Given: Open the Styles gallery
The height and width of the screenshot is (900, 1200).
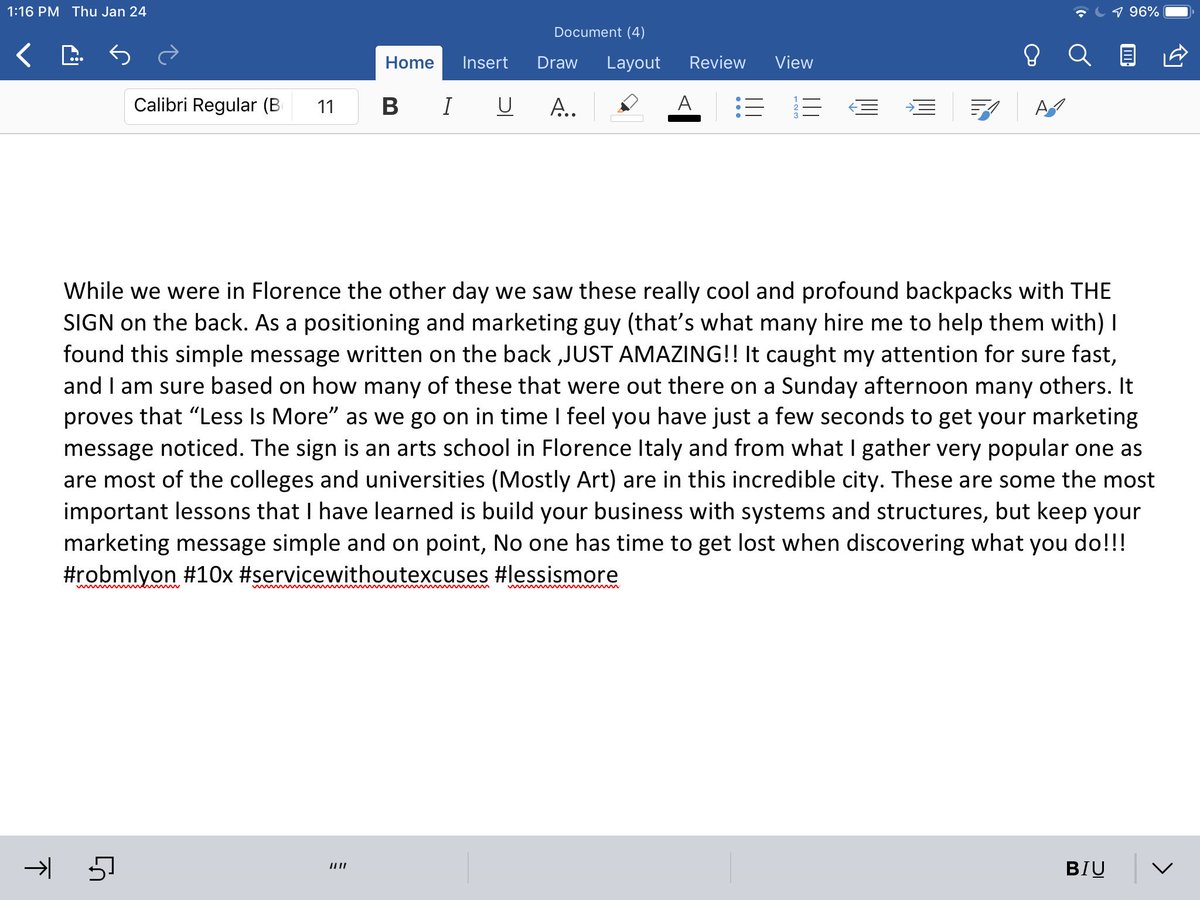Looking at the screenshot, I should tap(1050, 106).
